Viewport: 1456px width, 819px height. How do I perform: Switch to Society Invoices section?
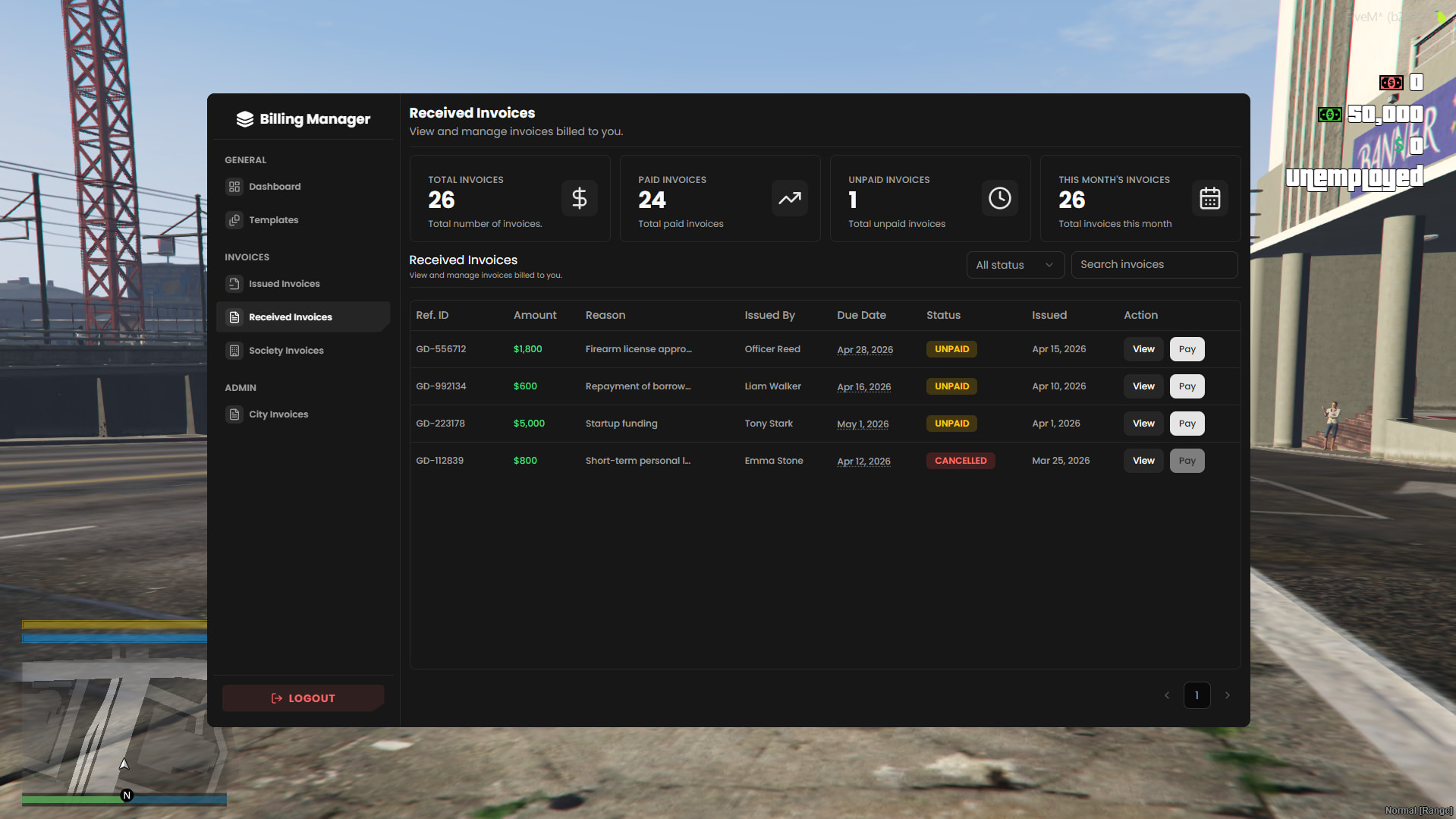[303, 351]
